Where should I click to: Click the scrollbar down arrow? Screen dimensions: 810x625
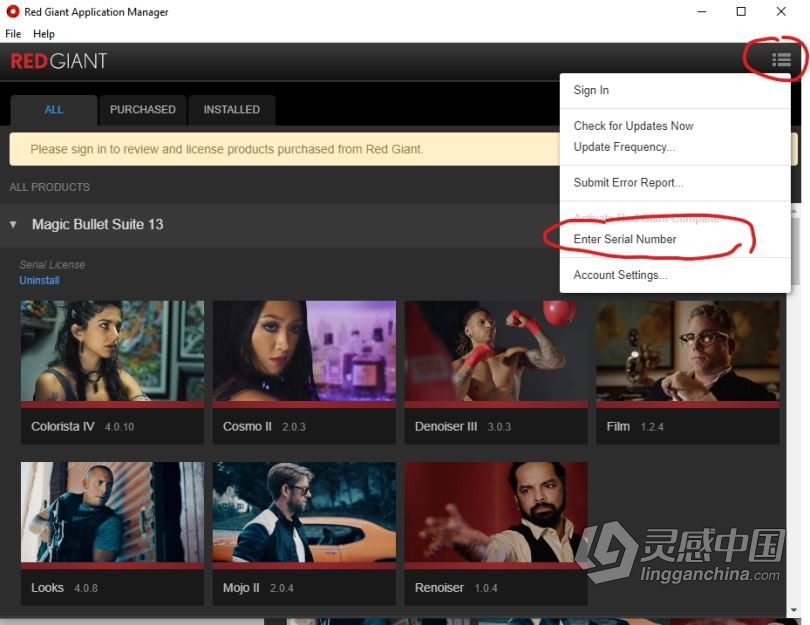click(793, 611)
